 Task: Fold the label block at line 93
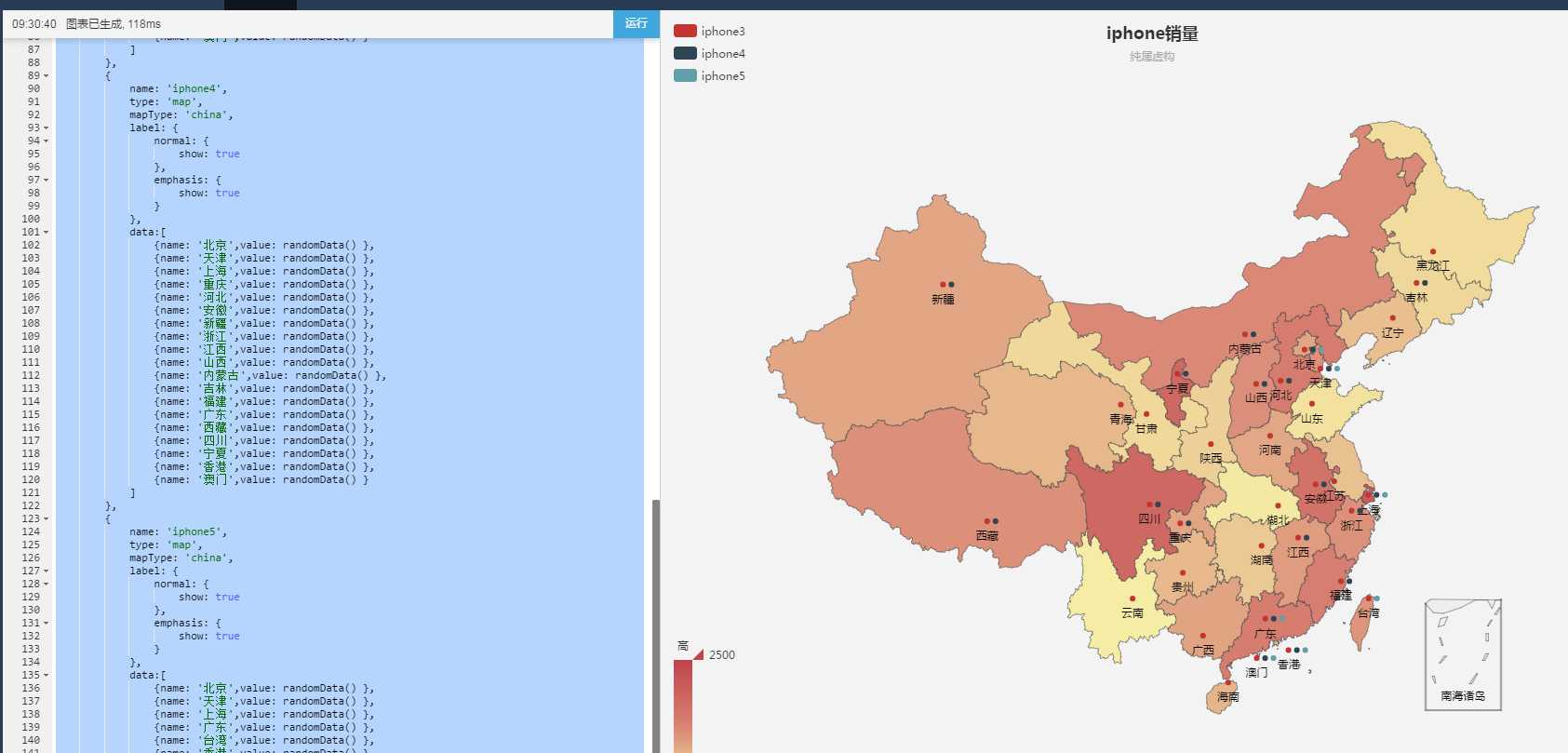[x=47, y=128]
